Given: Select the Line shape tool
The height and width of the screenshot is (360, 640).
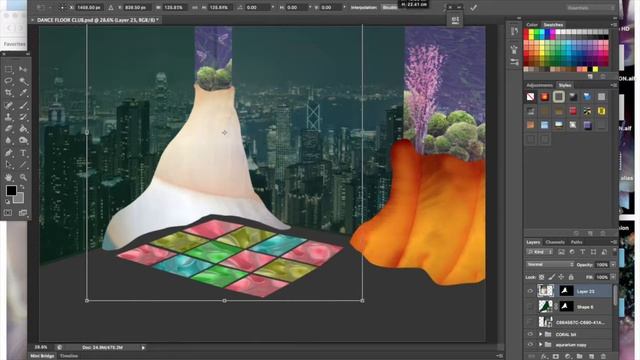Looking at the screenshot, I should (23, 165).
